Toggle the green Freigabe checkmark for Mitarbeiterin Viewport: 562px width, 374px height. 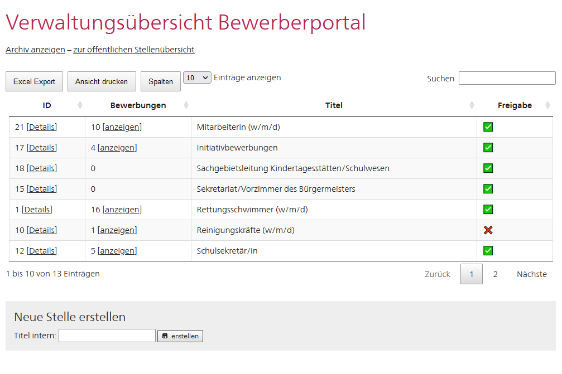coord(488,127)
